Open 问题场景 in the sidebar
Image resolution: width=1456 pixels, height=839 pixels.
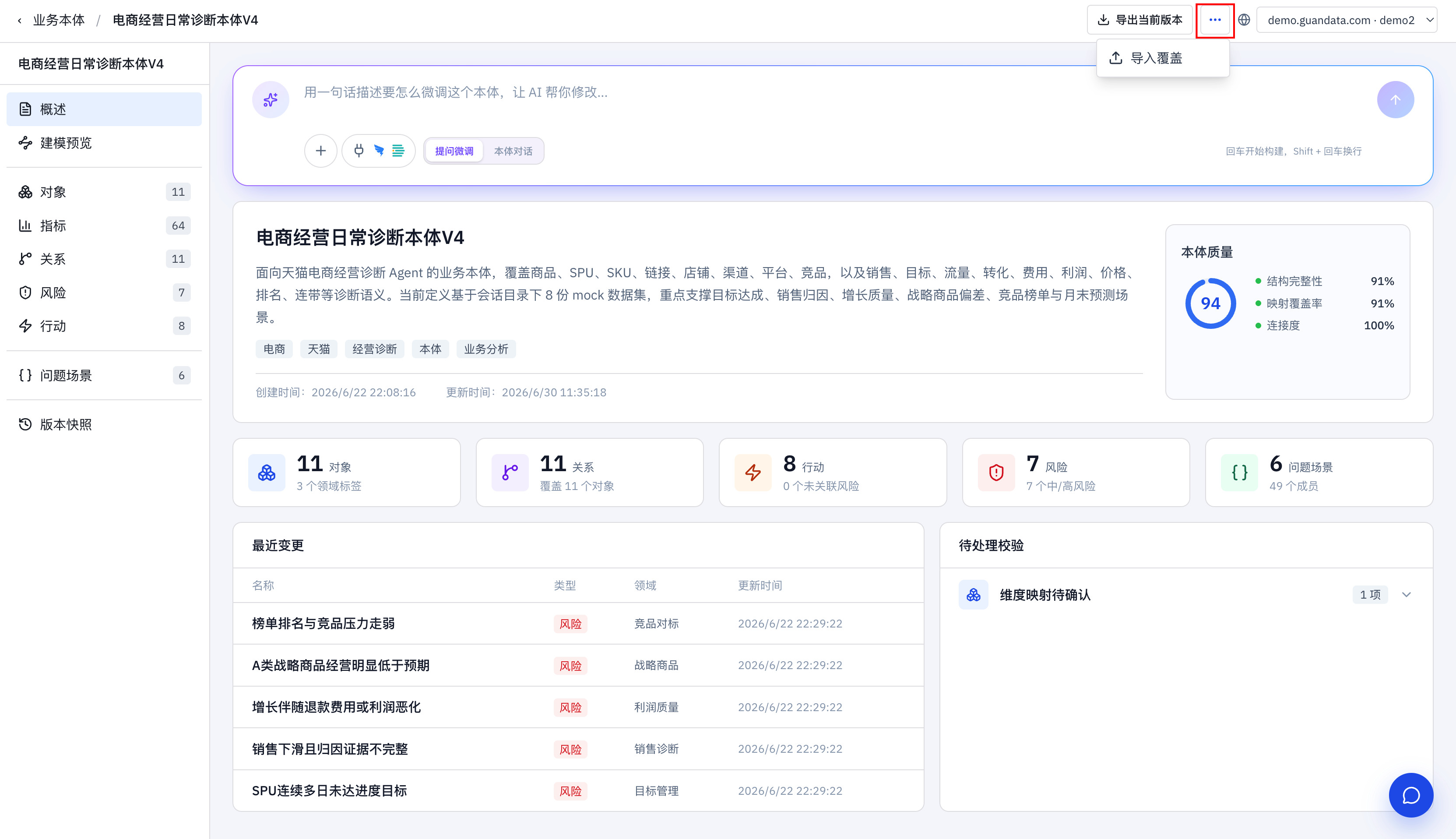point(104,375)
